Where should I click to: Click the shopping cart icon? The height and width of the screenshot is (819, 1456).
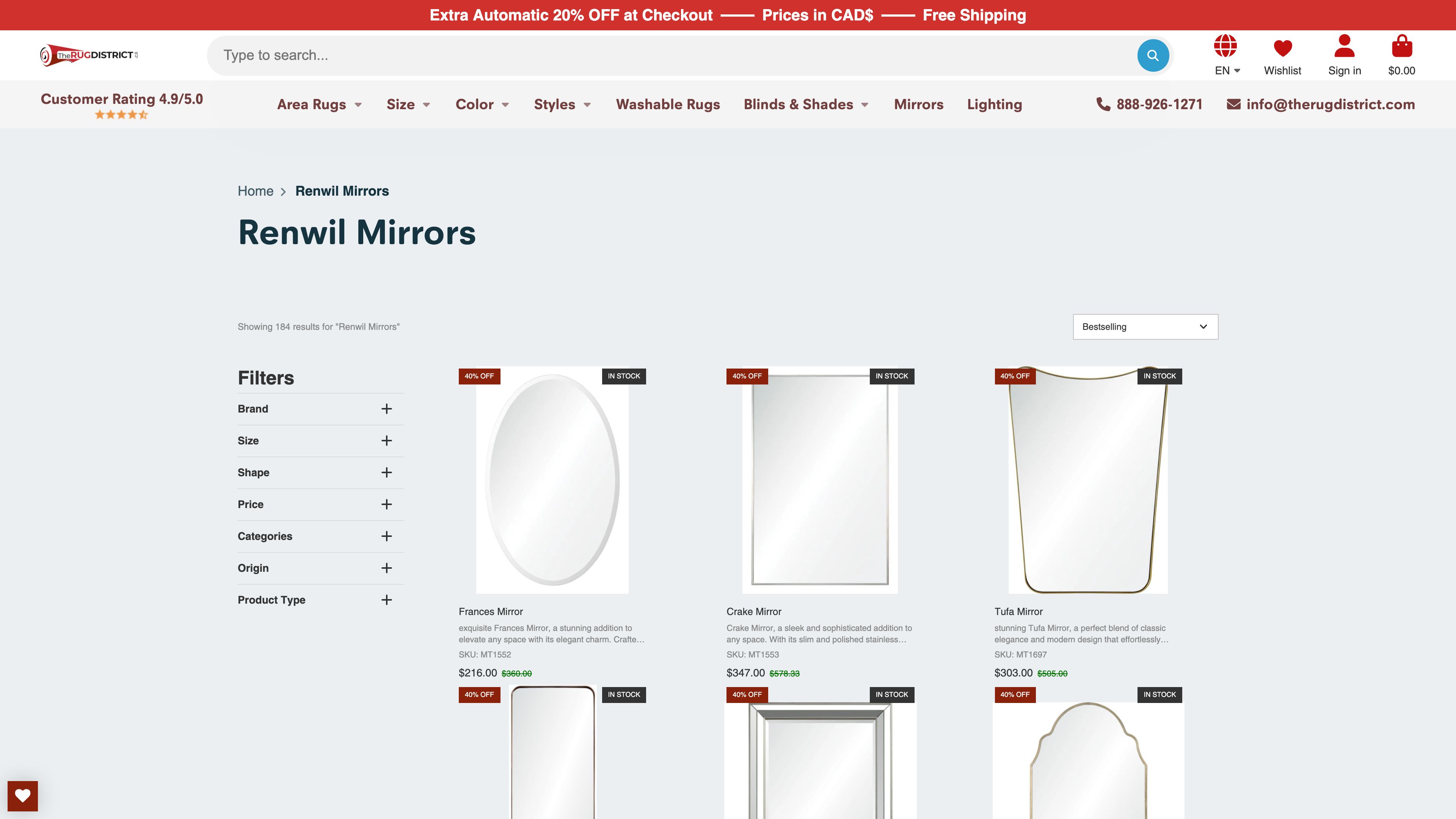(1401, 47)
